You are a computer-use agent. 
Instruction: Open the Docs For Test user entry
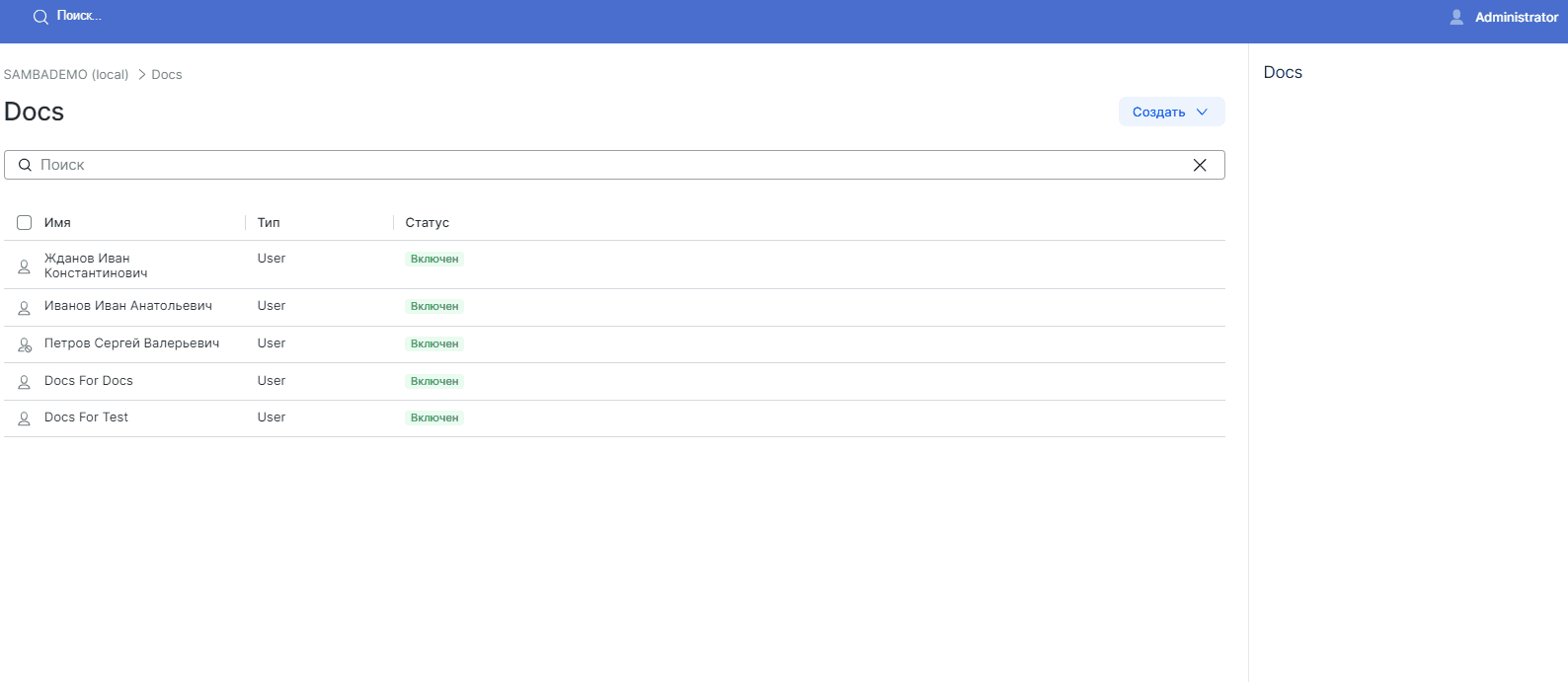(x=87, y=417)
